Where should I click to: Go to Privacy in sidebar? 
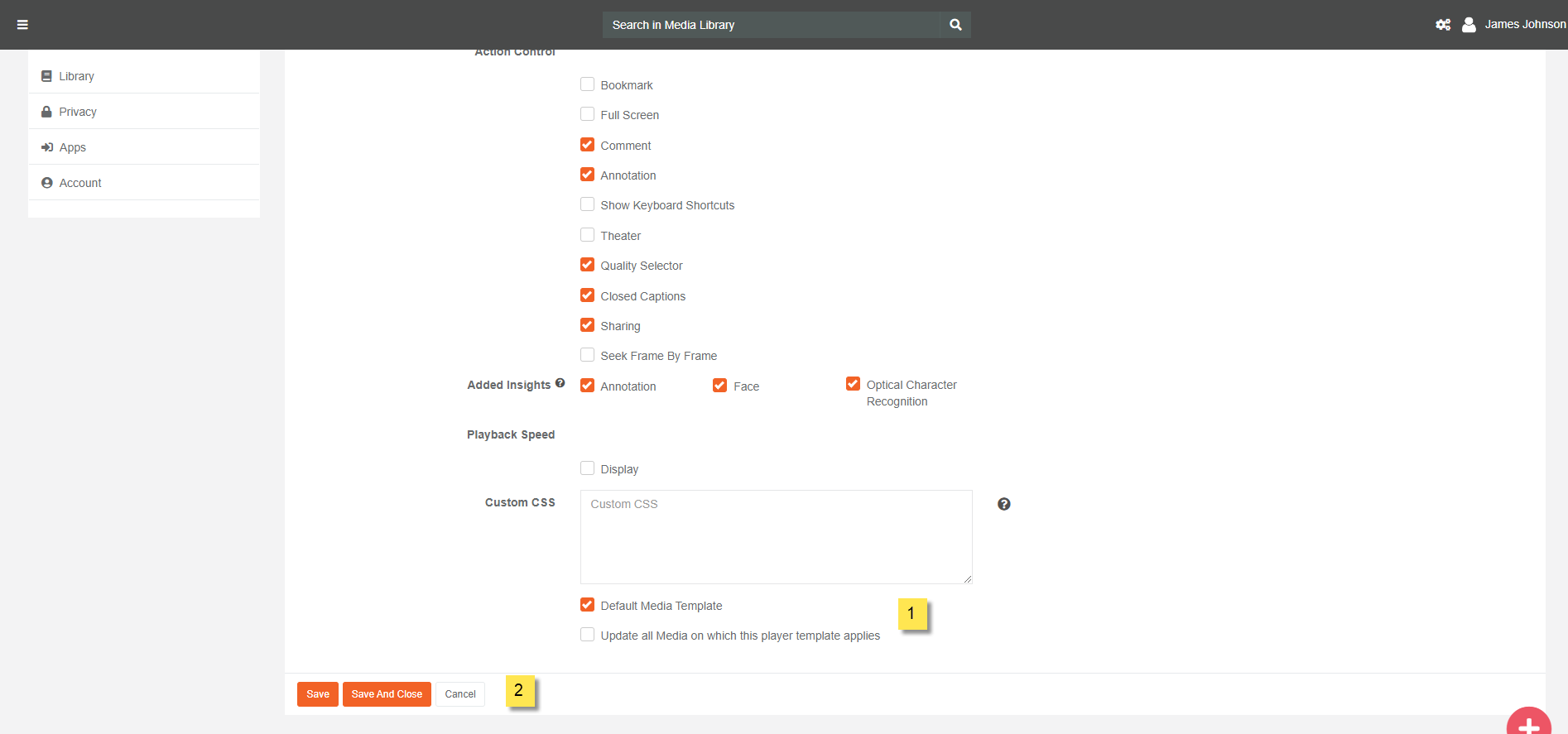pyautogui.click(x=77, y=112)
